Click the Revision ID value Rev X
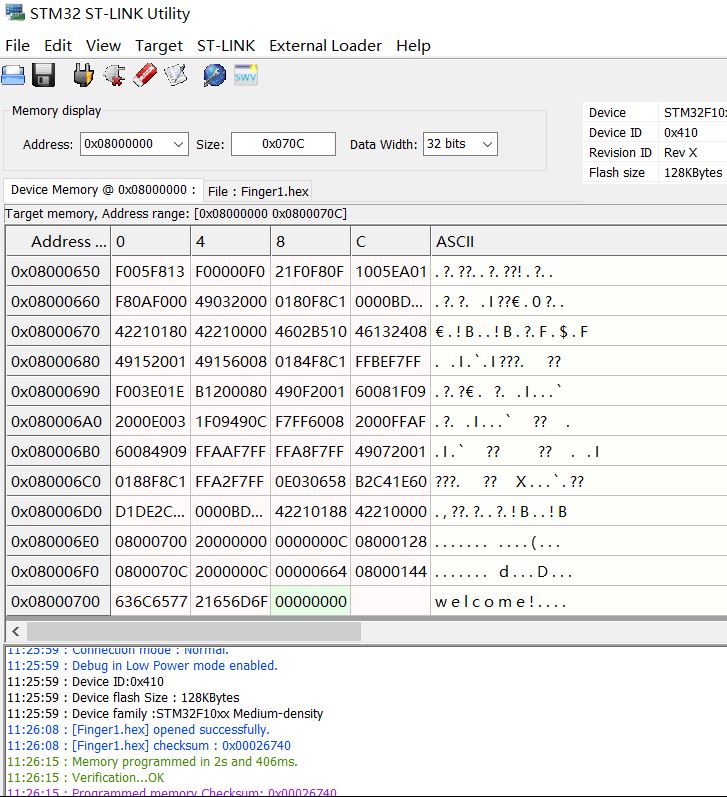The width and height of the screenshot is (727, 797). [680, 152]
